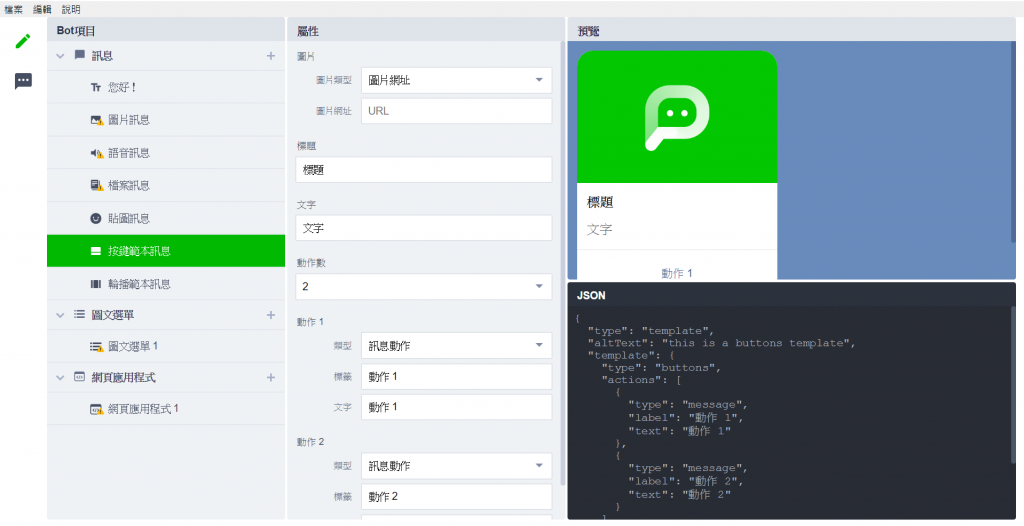Select the 網頁應用程式 1 item
The height and width of the screenshot is (526, 1024).
tap(166, 409)
